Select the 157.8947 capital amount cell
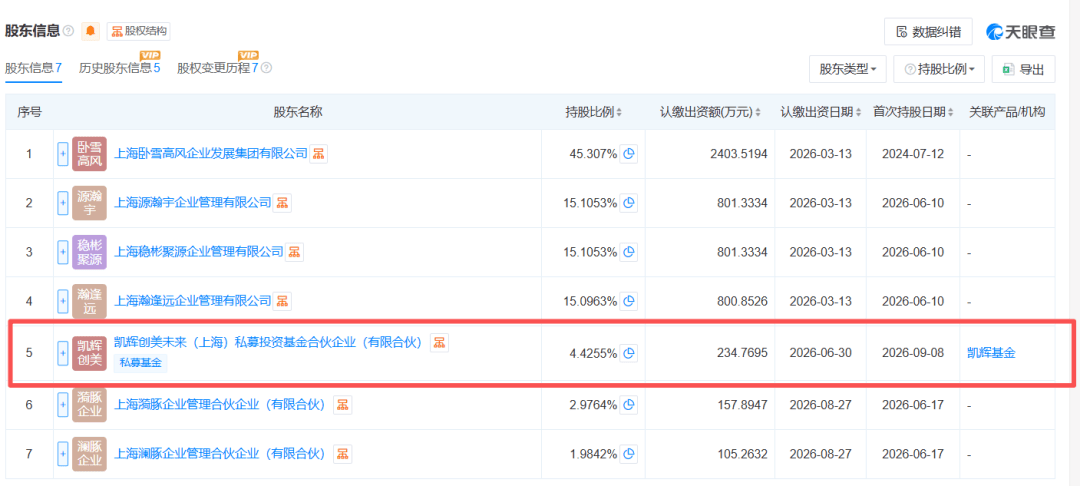1080x486 pixels. click(742, 405)
